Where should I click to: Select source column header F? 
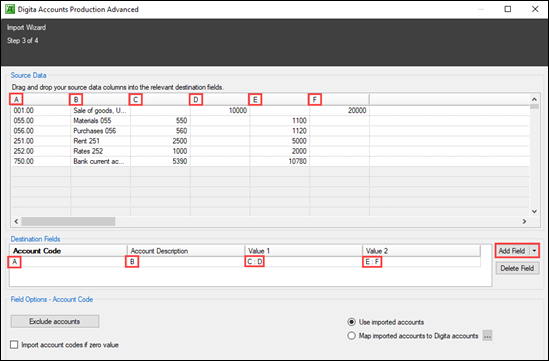pyautogui.click(x=339, y=100)
